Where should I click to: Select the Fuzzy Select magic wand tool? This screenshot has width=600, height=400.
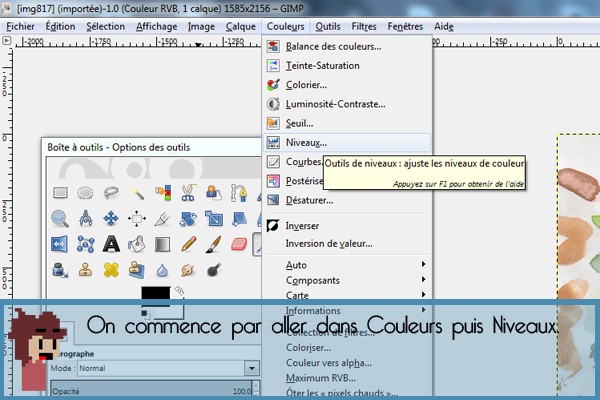[137, 193]
